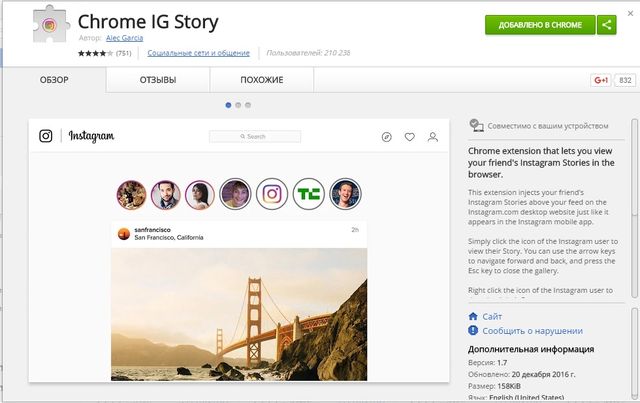Click the G+1 button
The image size is (640, 403).
(x=601, y=80)
